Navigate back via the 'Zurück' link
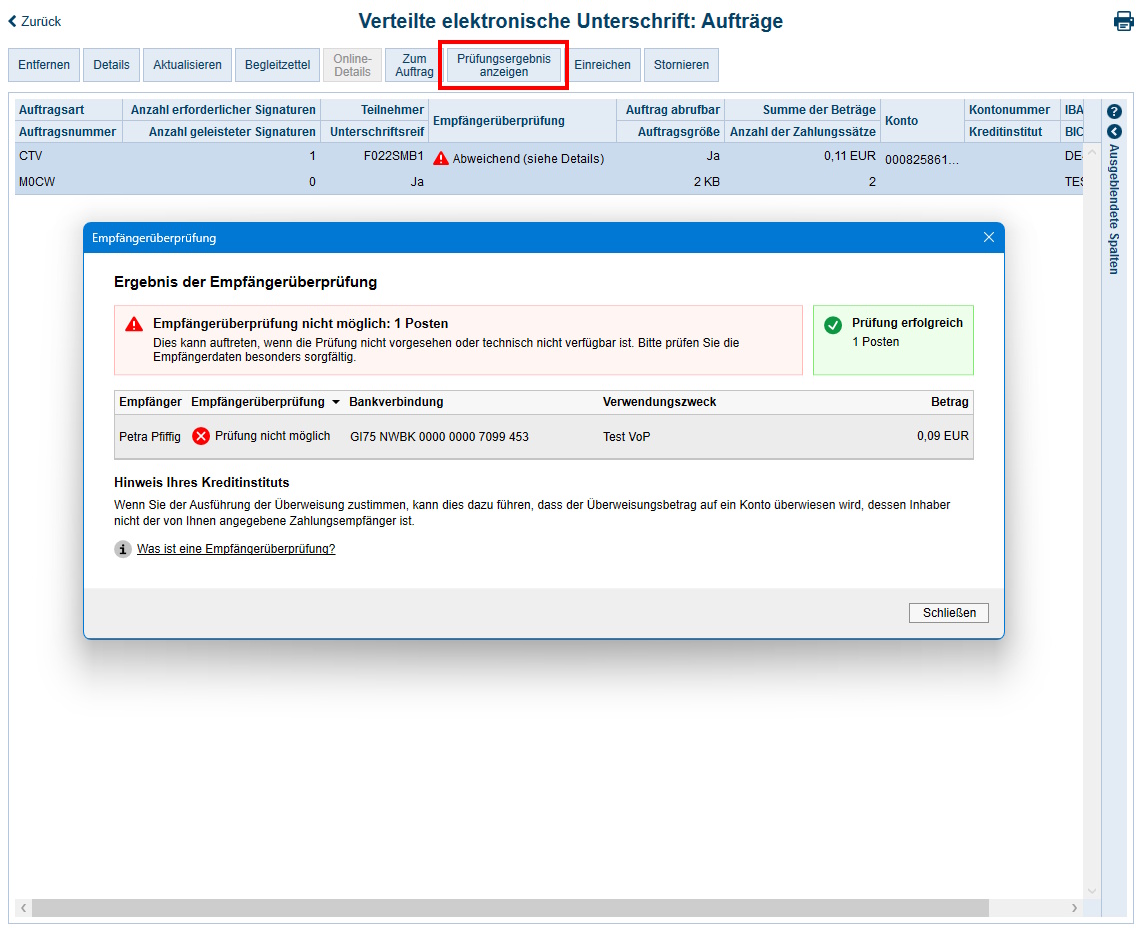 point(40,20)
